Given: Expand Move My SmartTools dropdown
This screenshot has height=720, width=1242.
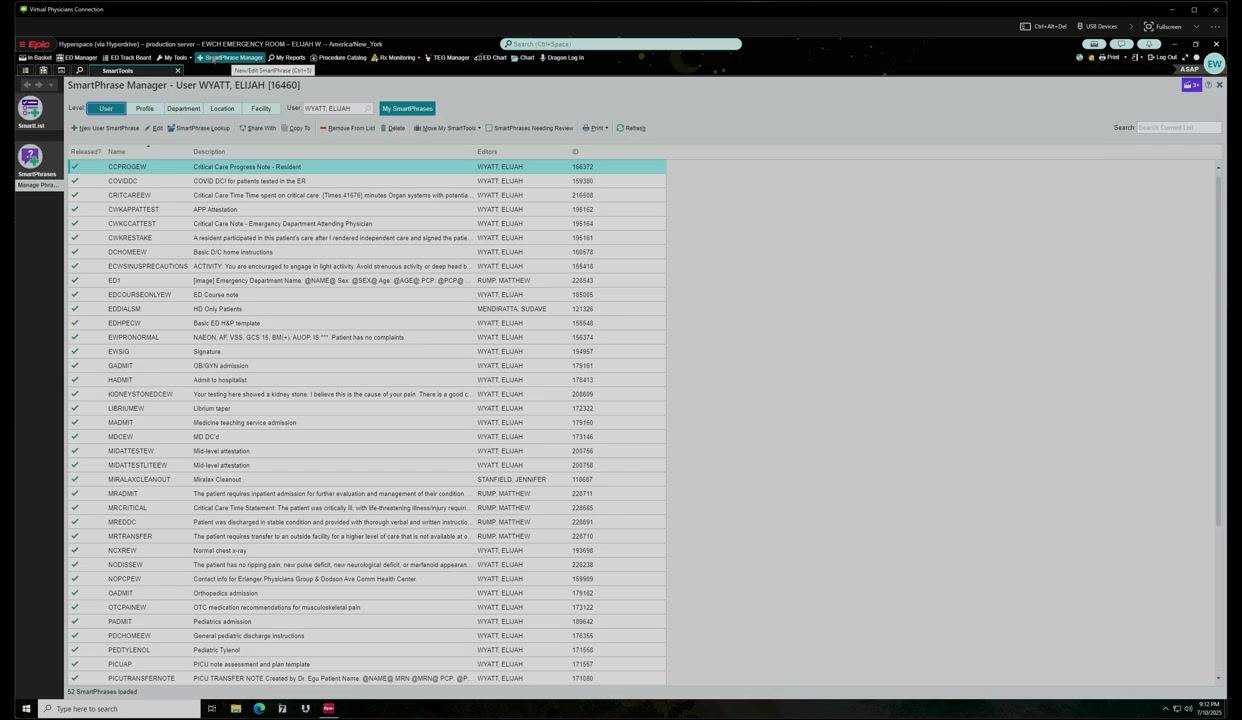Looking at the screenshot, I should pyautogui.click(x=447, y=128).
